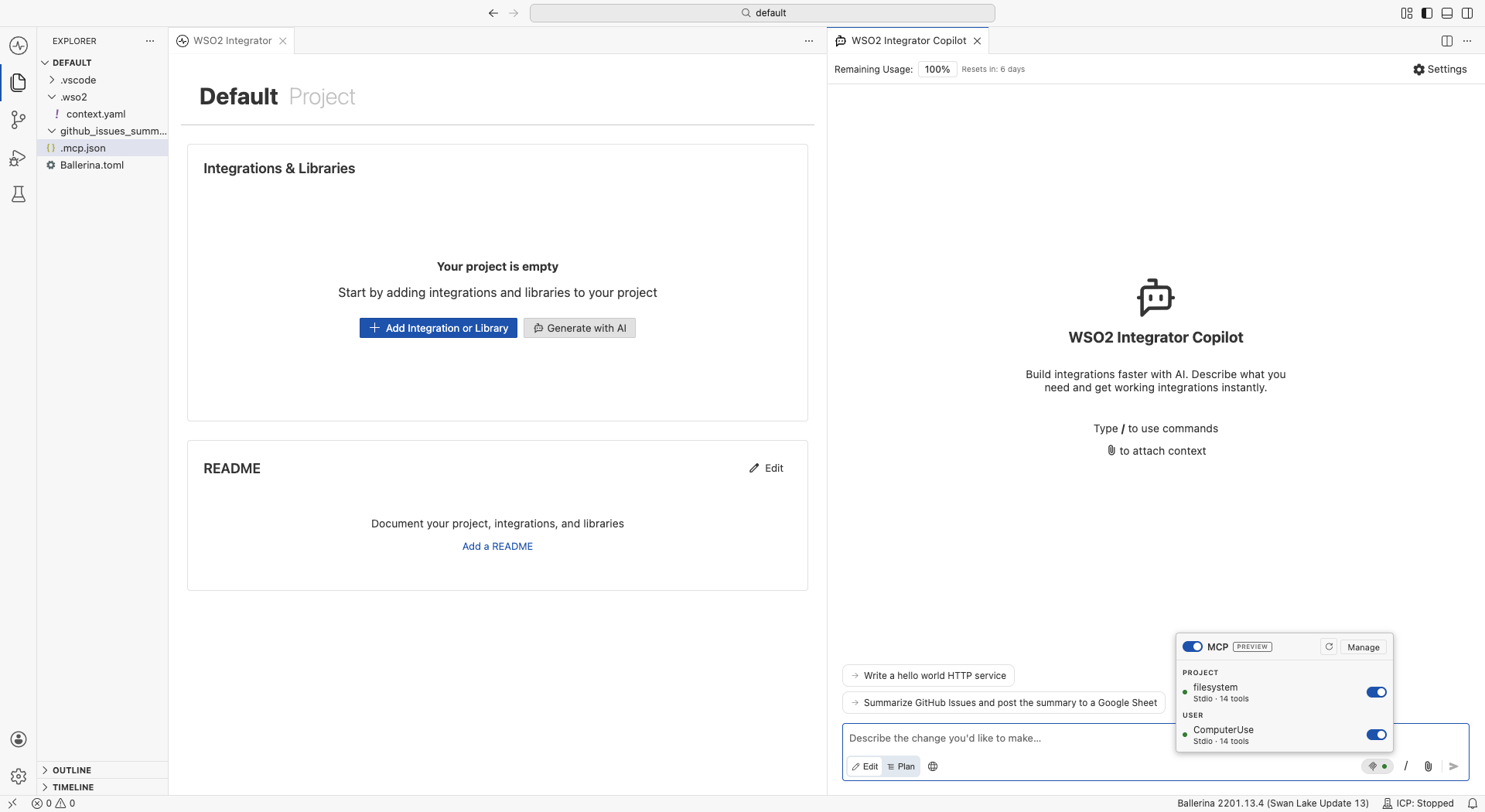The height and width of the screenshot is (812, 1485).
Task: Click Add Integration or Library button
Action: (439, 328)
